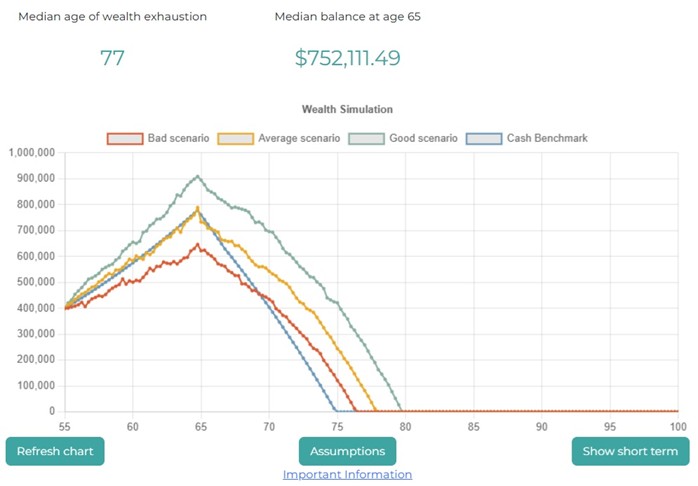
Task: Hide the Average scenario series via its label
Action: pyautogui.click(x=299, y=137)
